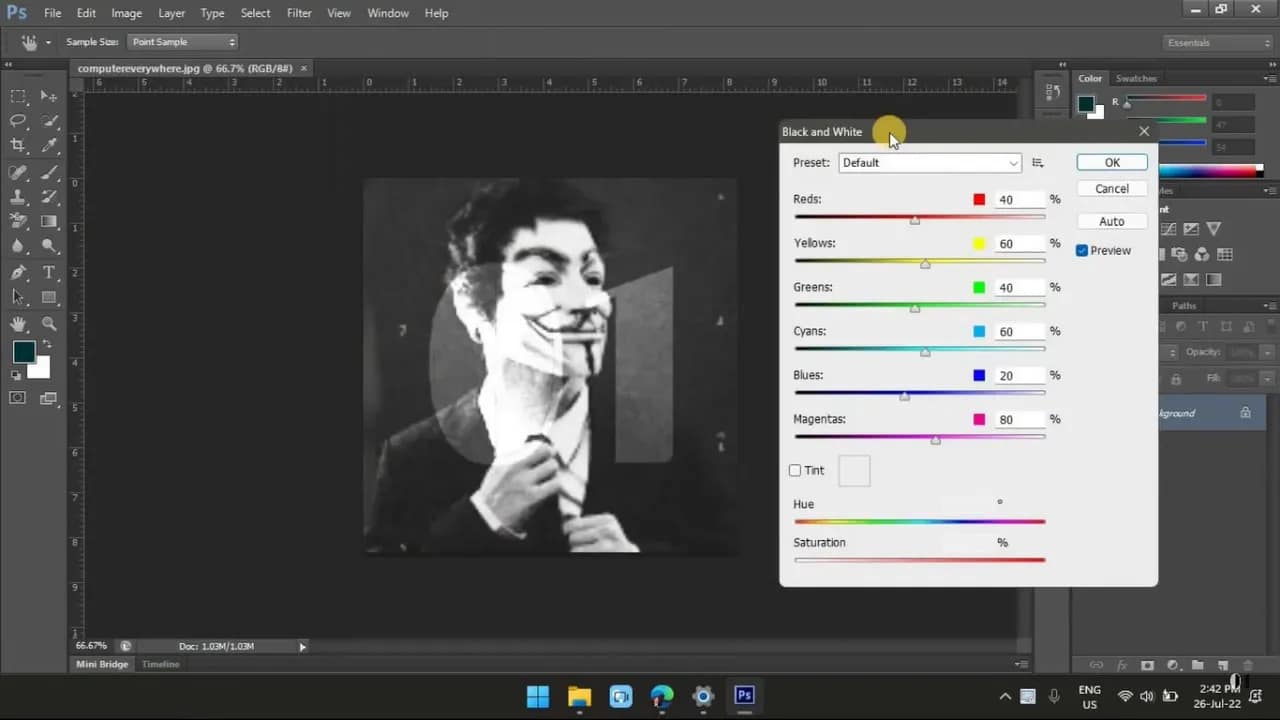The height and width of the screenshot is (720, 1280).
Task: Select the Pen tool in toolbar
Action: 18,273
